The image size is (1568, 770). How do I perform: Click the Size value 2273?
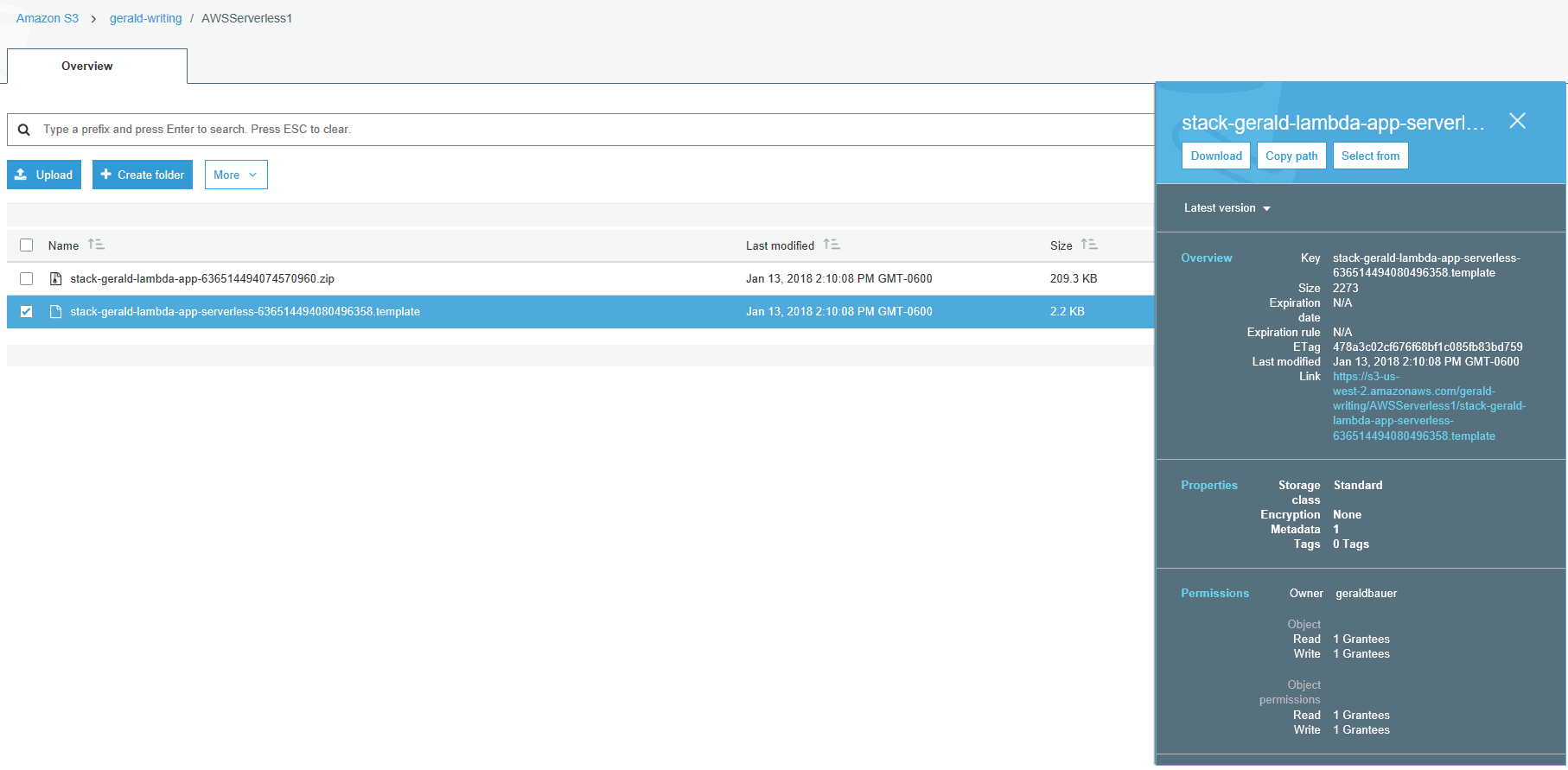point(1346,288)
